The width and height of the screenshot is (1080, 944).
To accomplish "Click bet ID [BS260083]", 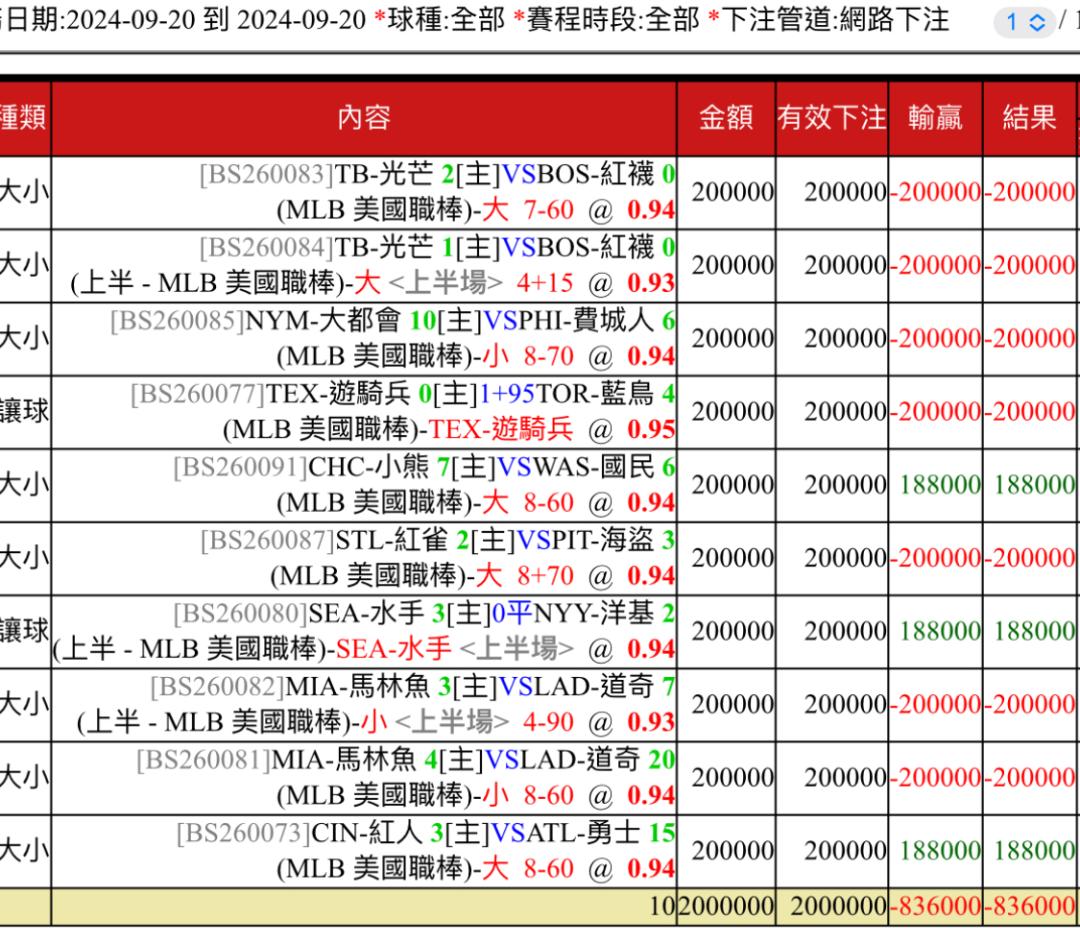I will [x=267, y=175].
